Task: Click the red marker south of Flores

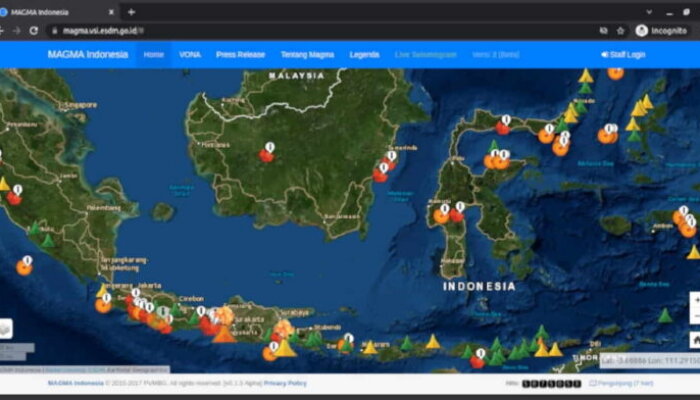Action: [477, 362]
